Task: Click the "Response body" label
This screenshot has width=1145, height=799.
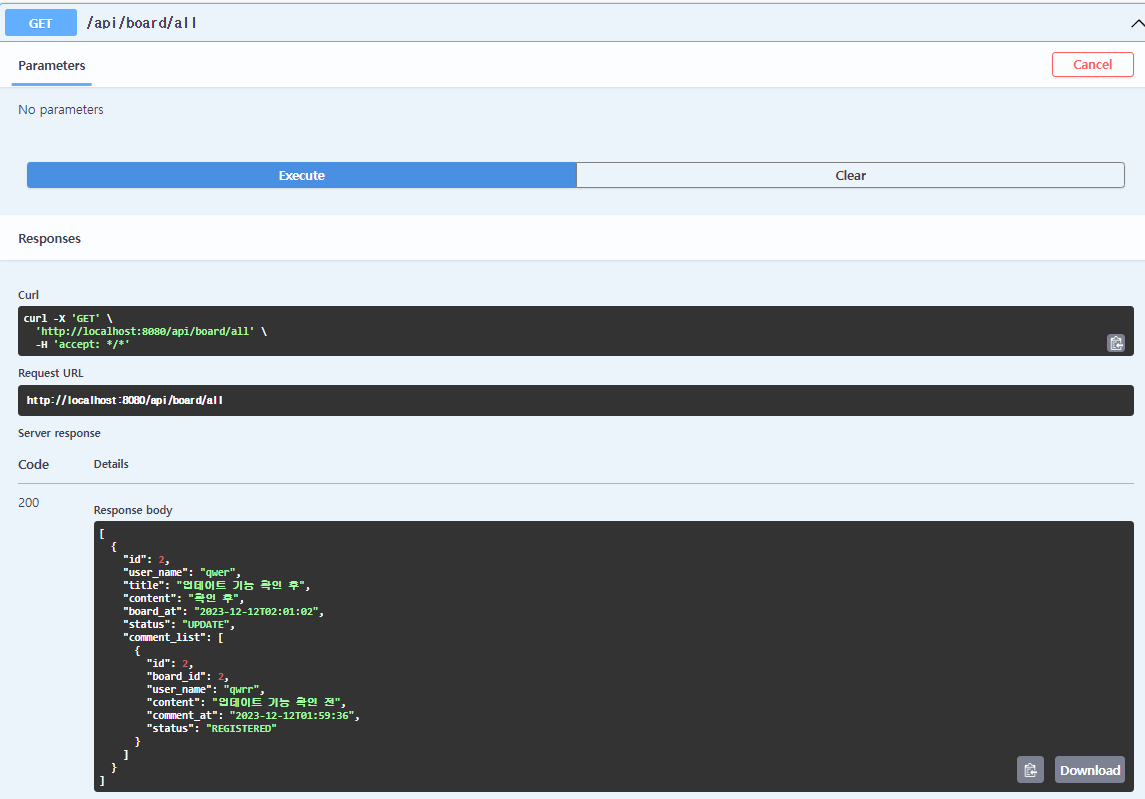Action: point(133,510)
